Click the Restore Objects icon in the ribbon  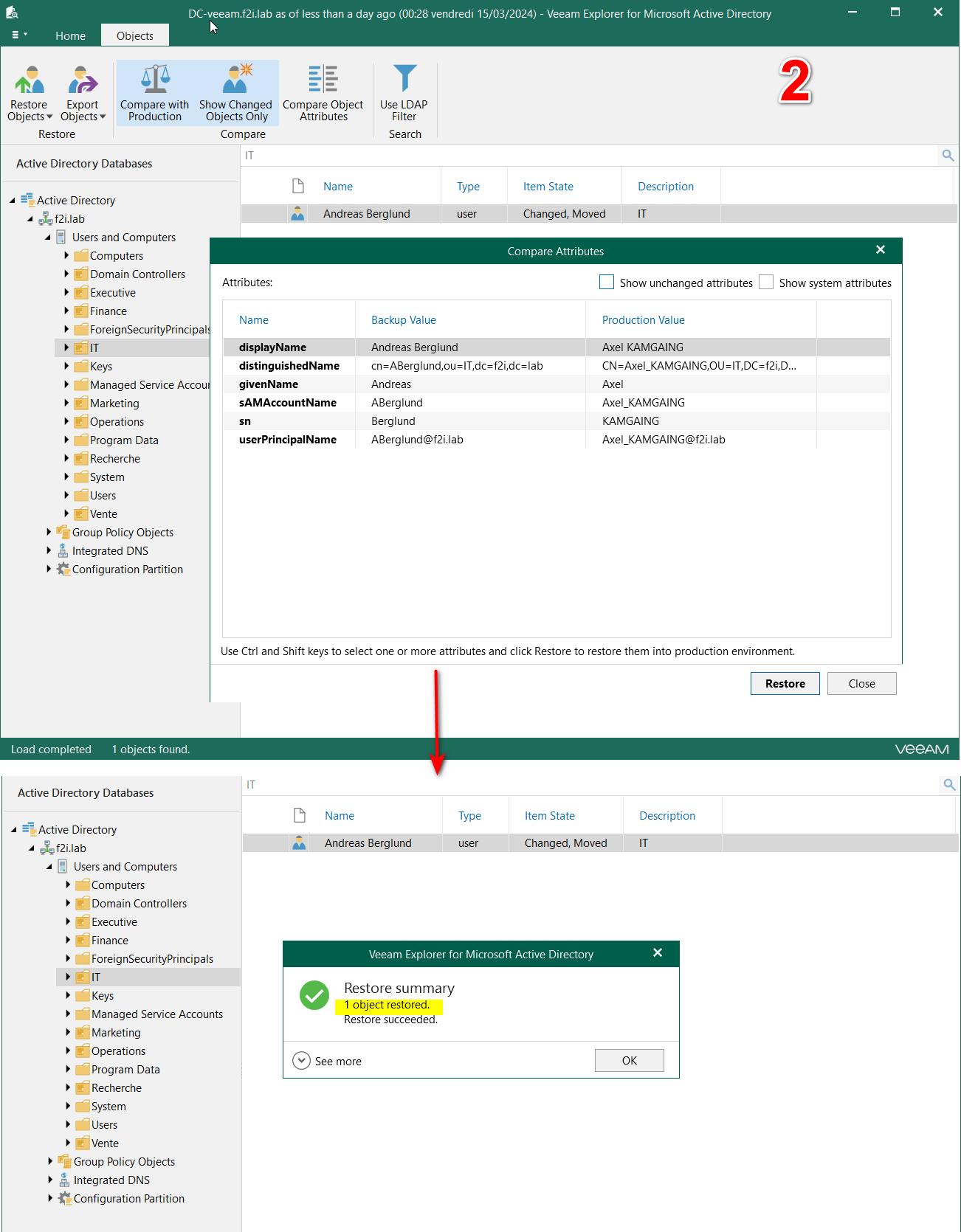30,80
